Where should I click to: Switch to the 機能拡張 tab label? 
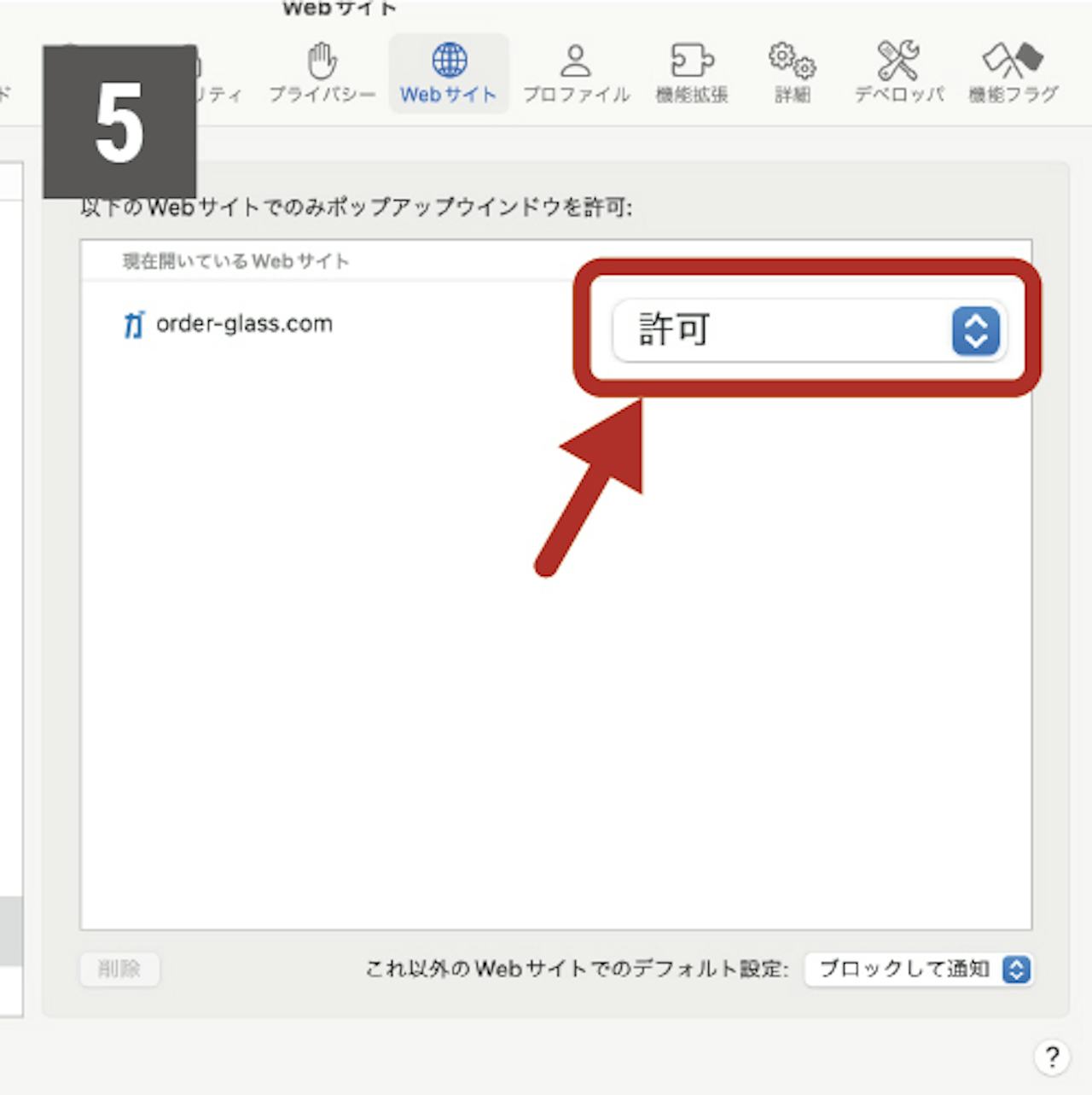coord(691,95)
